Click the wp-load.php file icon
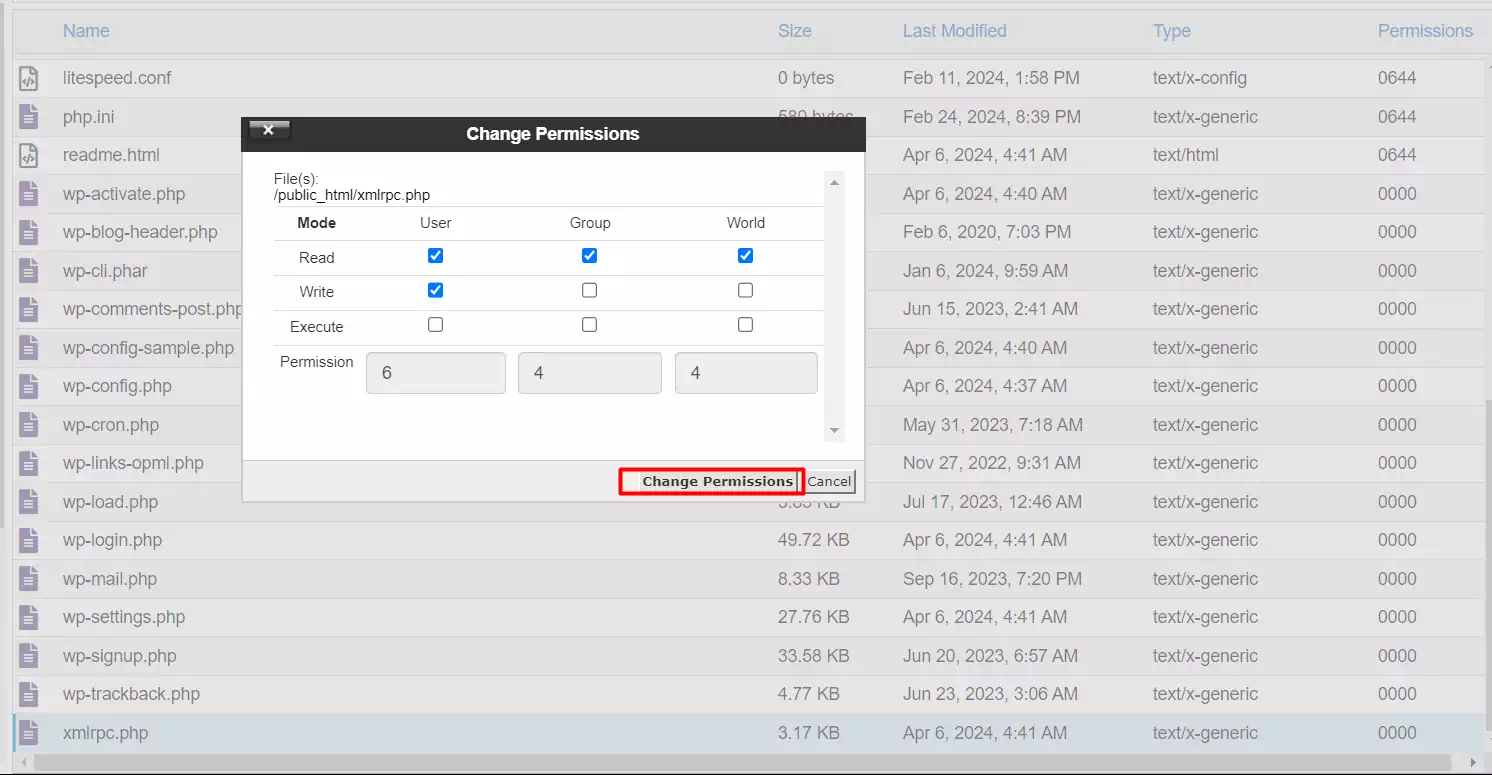 (29, 502)
